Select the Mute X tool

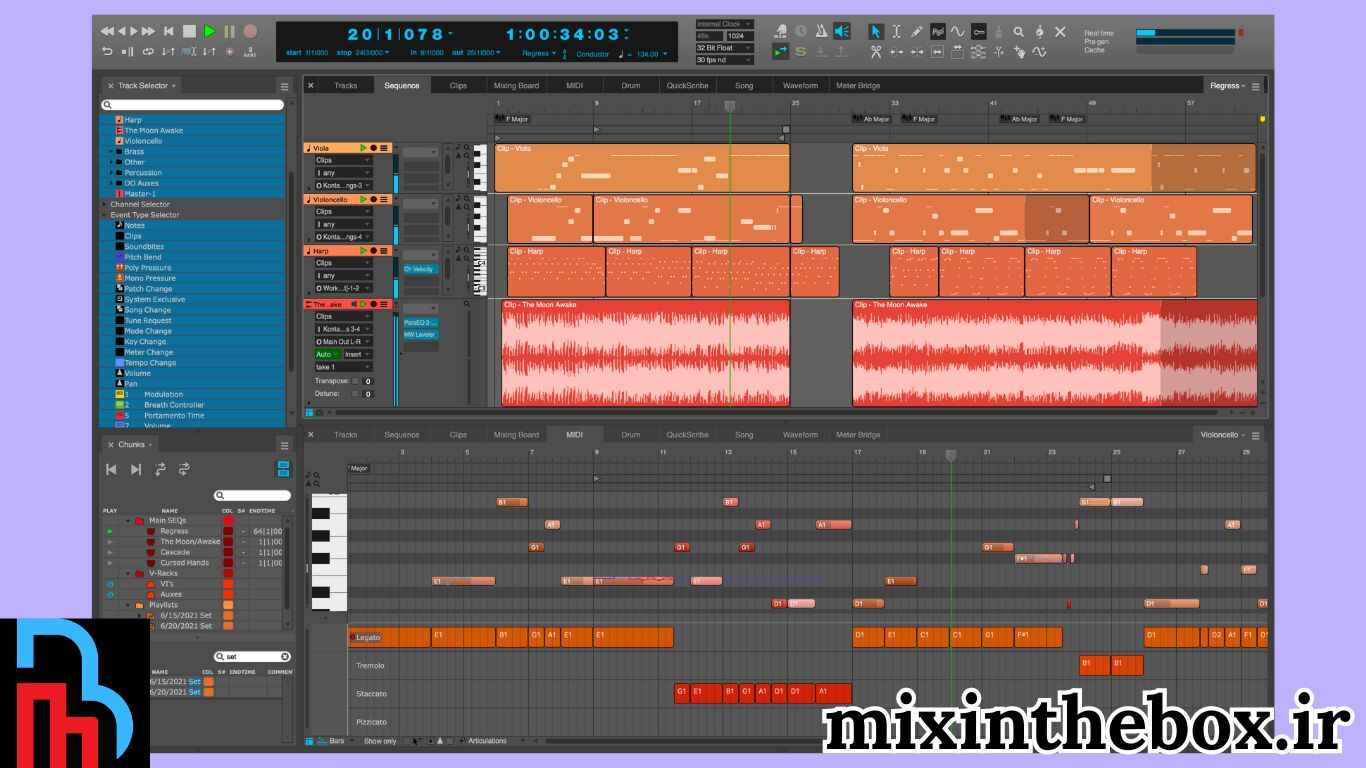coord(1060,32)
